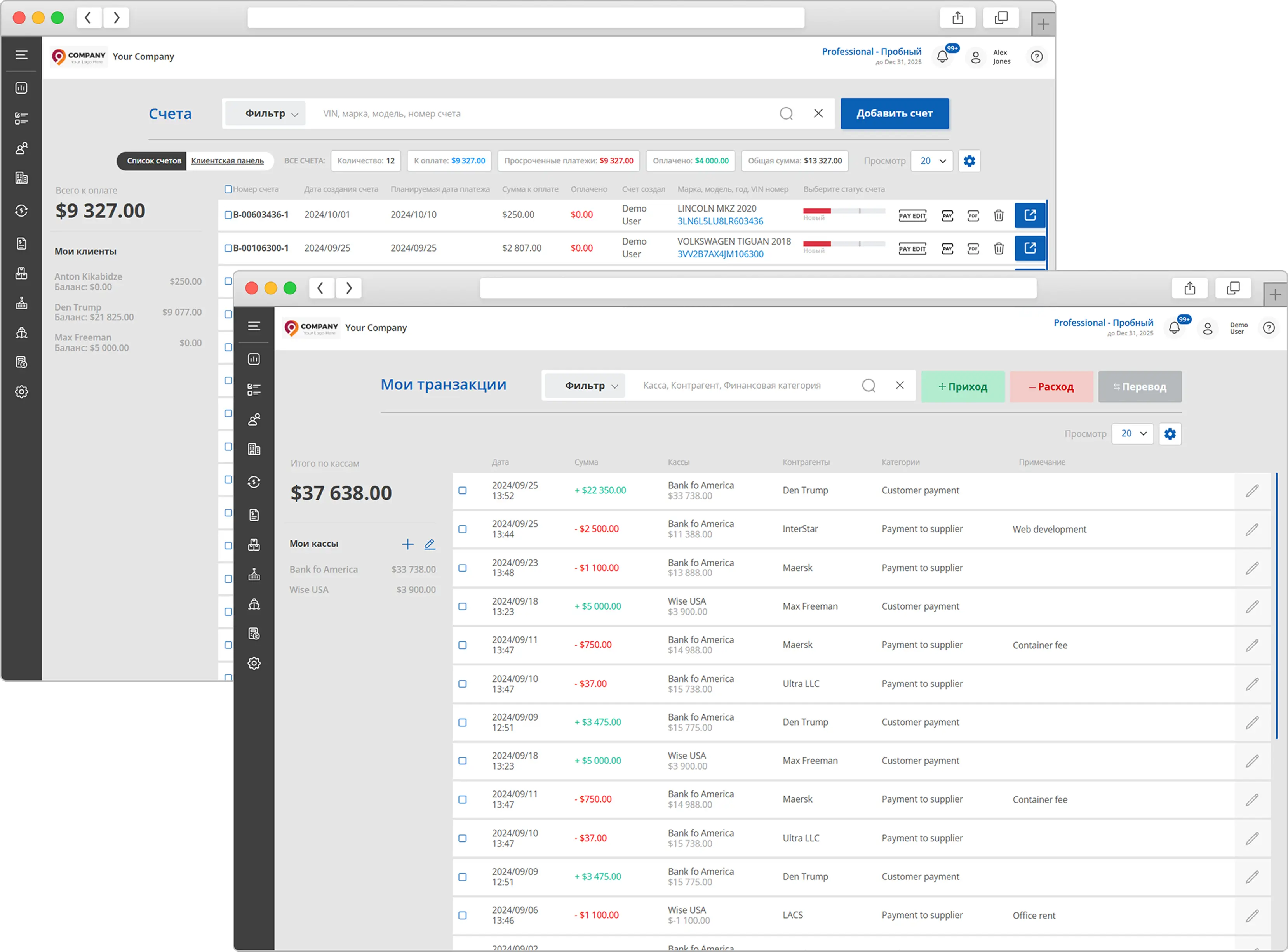Open PAY EDIT for invoice B-00106300-1
Screen dimensions: 1288x952
pos(912,248)
